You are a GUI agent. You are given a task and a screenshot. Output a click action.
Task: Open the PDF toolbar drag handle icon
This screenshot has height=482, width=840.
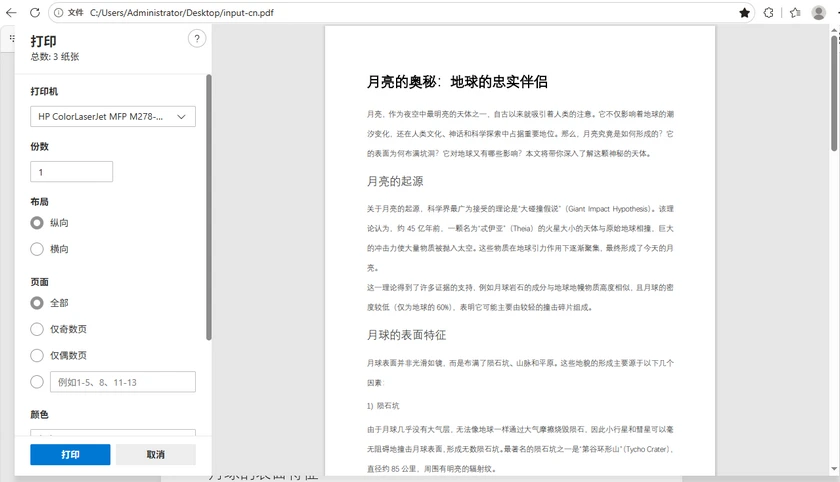[12, 38]
